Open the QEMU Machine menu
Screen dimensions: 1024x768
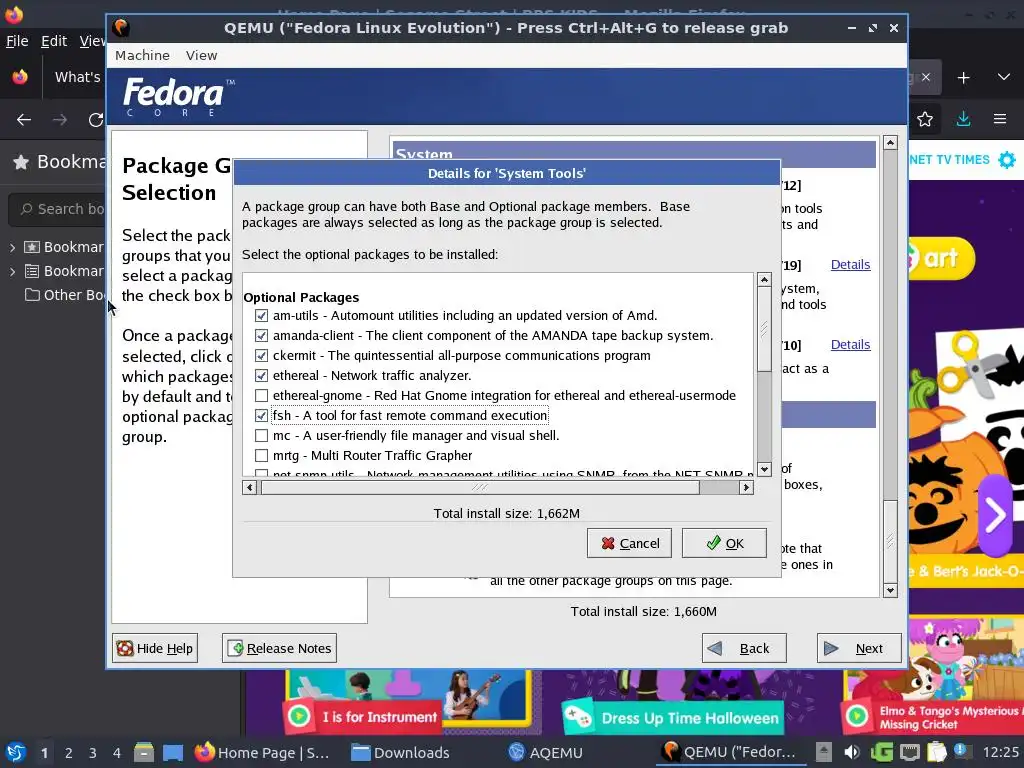tap(142, 56)
